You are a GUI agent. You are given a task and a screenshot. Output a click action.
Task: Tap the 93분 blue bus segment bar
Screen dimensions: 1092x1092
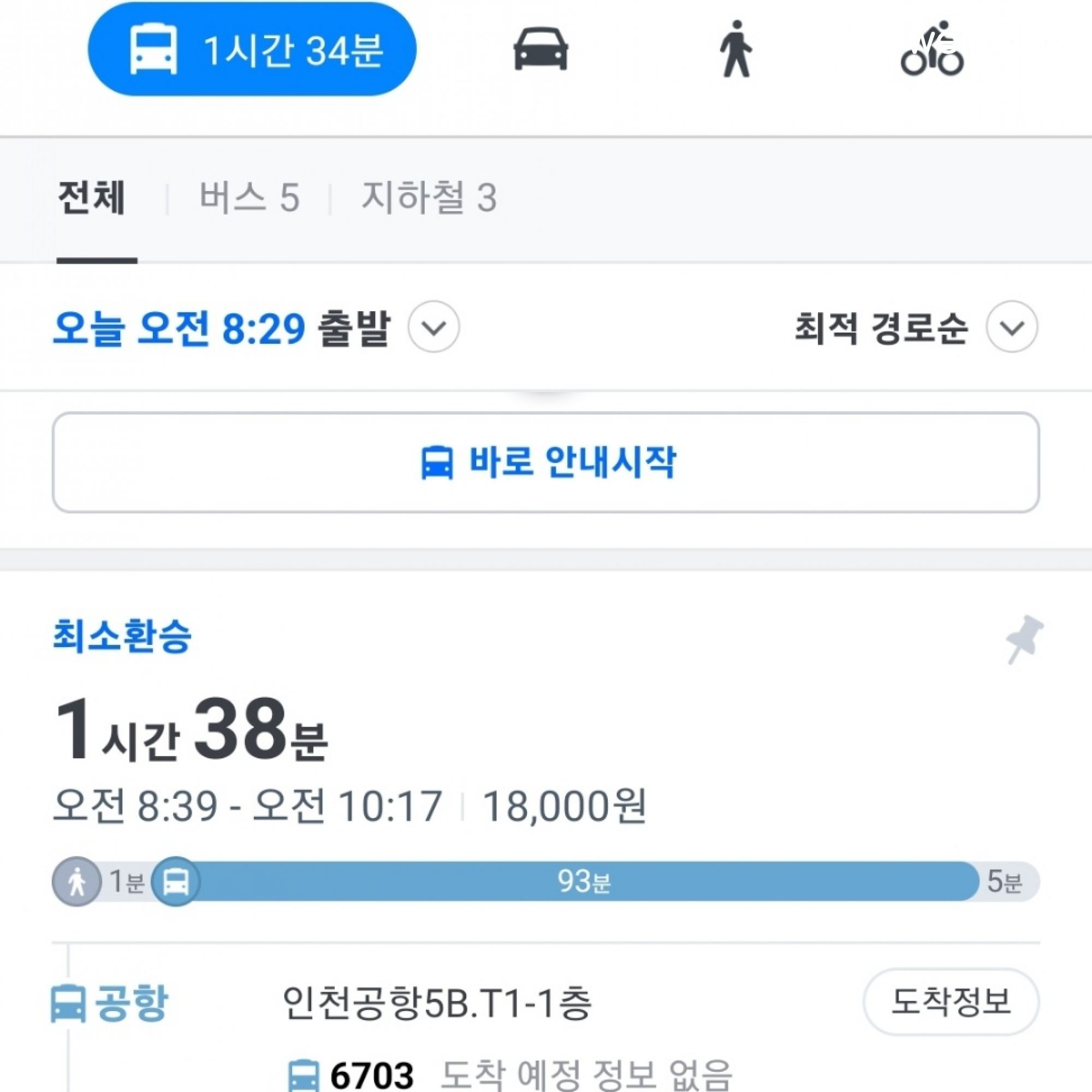click(584, 882)
